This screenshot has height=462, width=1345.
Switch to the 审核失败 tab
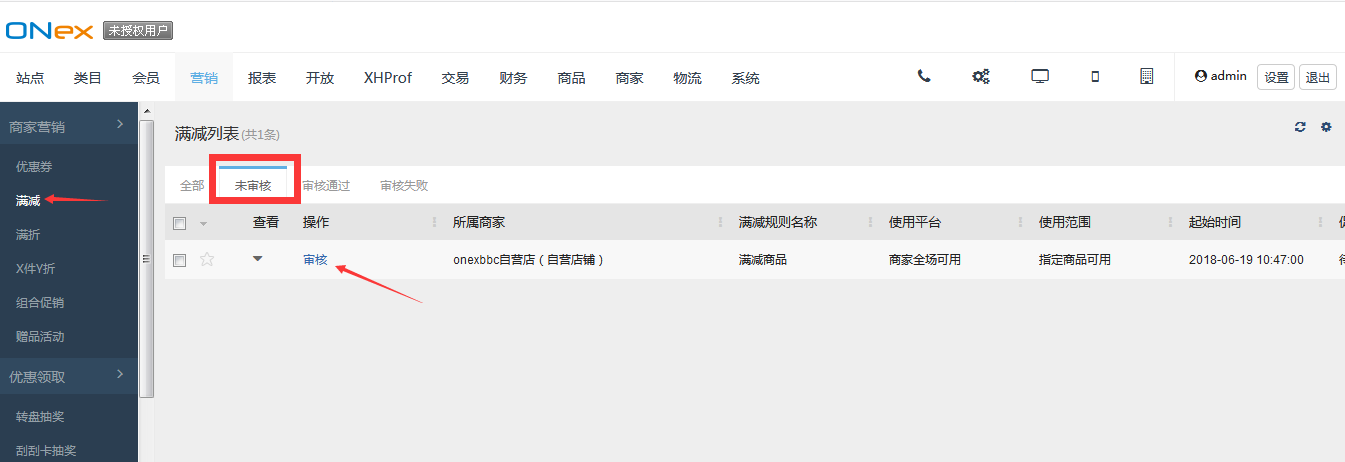click(404, 185)
